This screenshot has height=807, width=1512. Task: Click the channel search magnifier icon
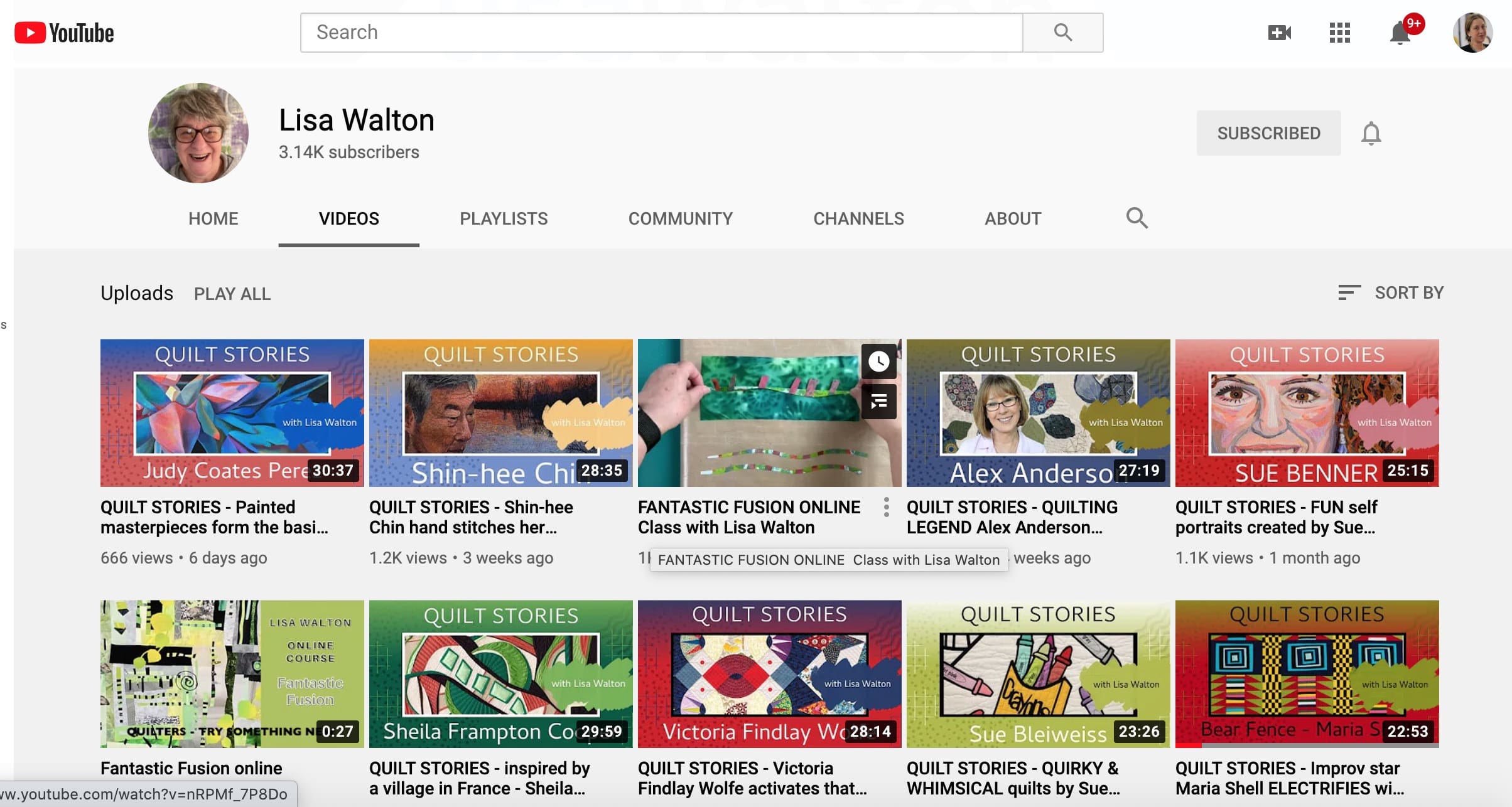coord(1137,218)
